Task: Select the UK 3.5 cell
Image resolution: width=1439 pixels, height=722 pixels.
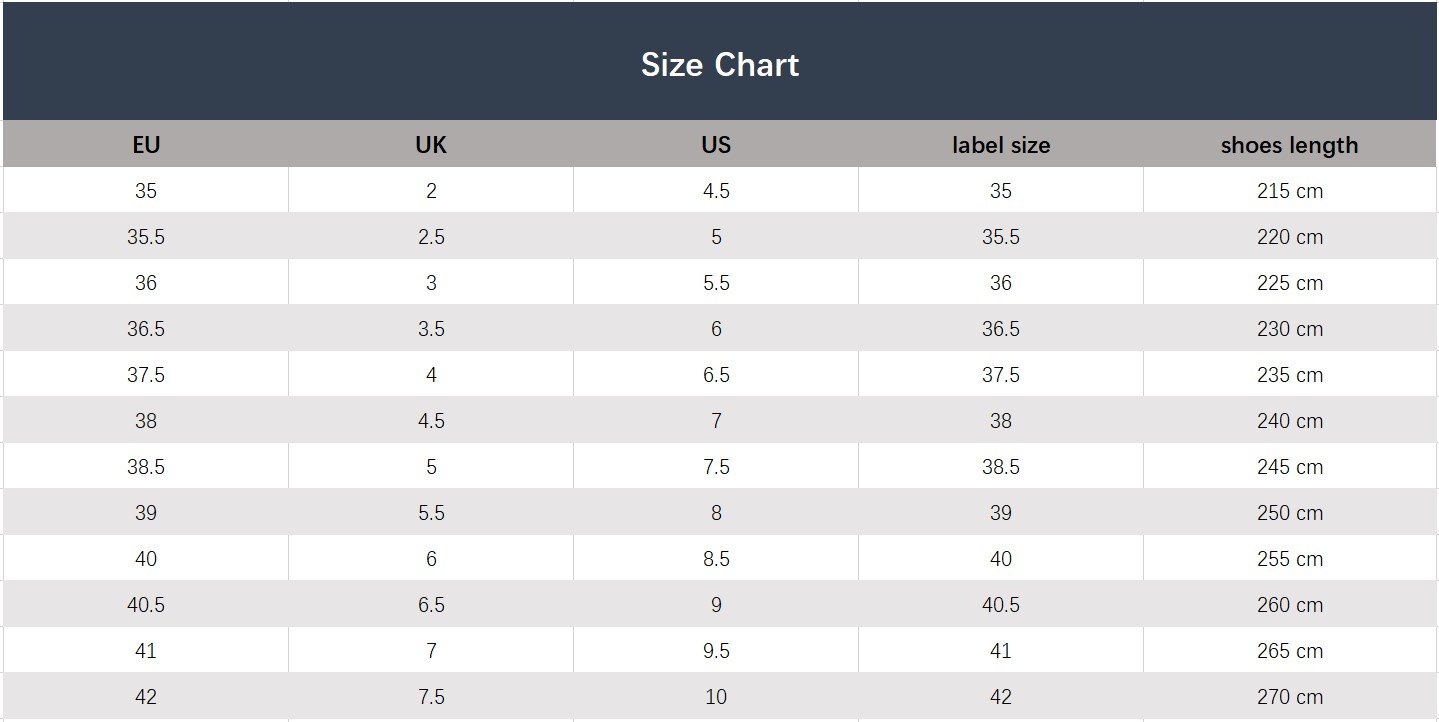Action: tap(431, 328)
